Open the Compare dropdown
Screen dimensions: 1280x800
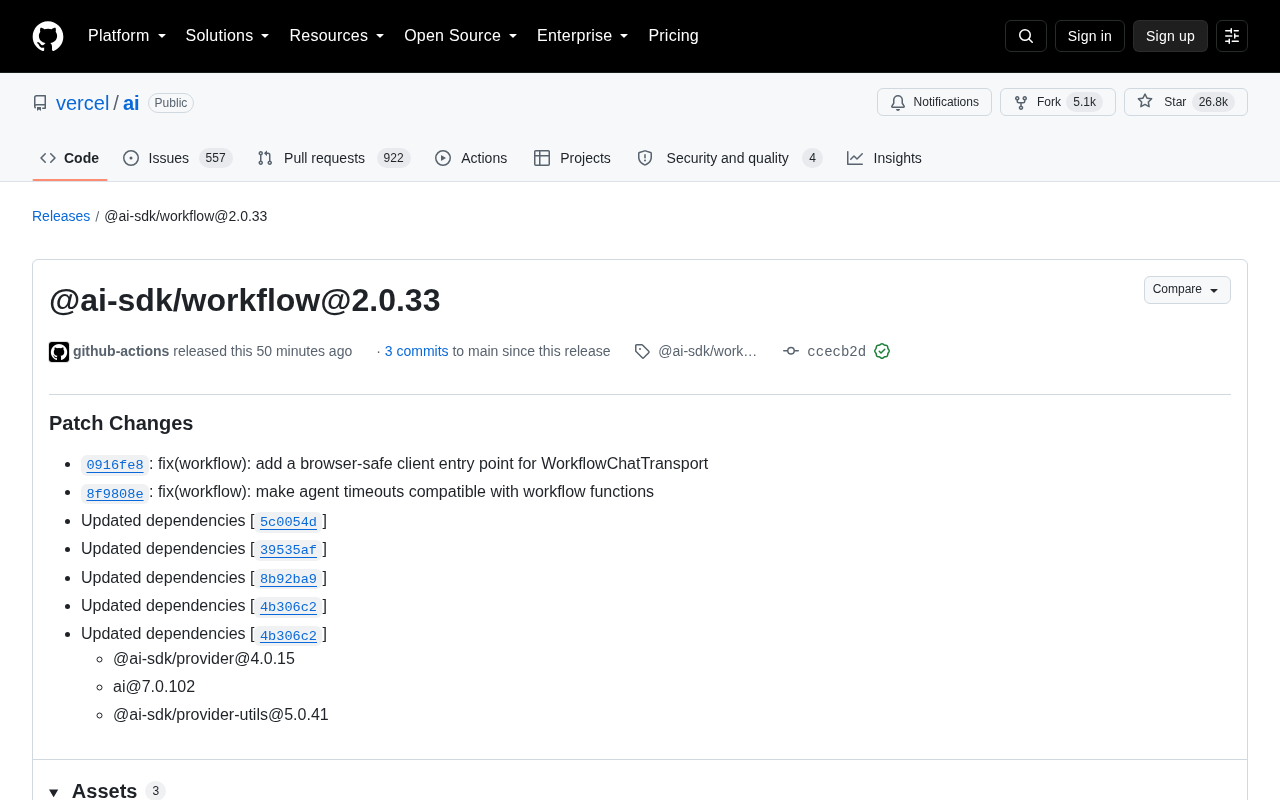click(x=1187, y=290)
